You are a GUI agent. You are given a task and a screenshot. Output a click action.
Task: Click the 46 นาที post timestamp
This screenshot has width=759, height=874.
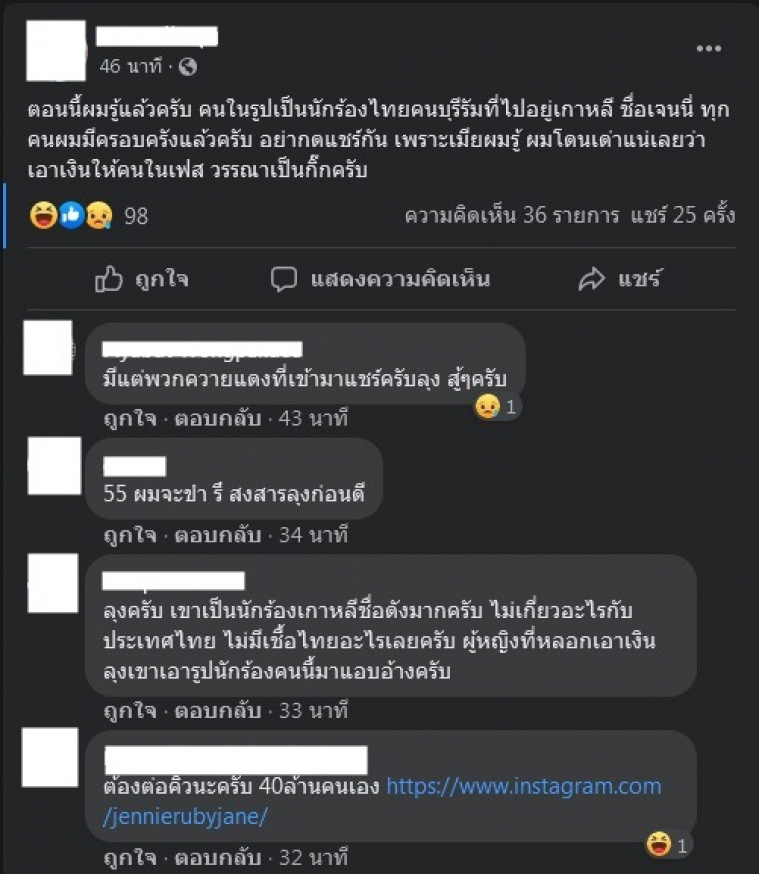coord(130,66)
